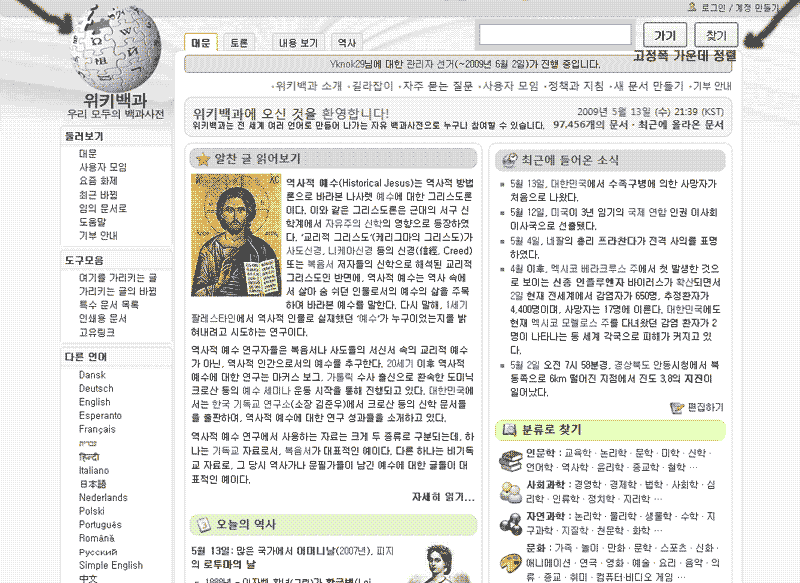Switch to the Français language version

(x=97, y=429)
